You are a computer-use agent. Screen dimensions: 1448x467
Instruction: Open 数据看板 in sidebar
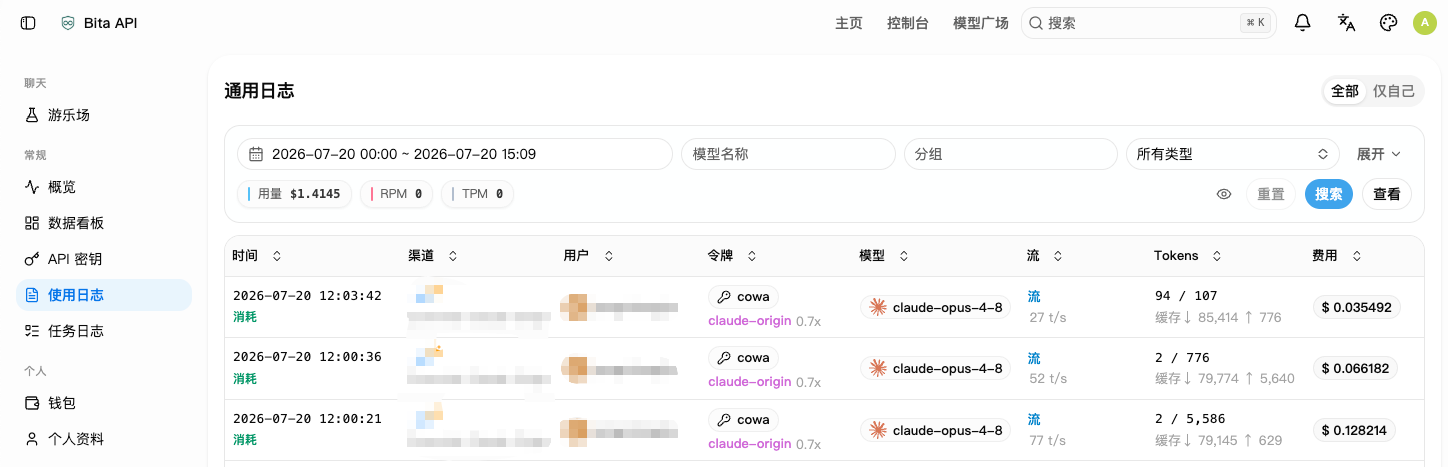104,223
